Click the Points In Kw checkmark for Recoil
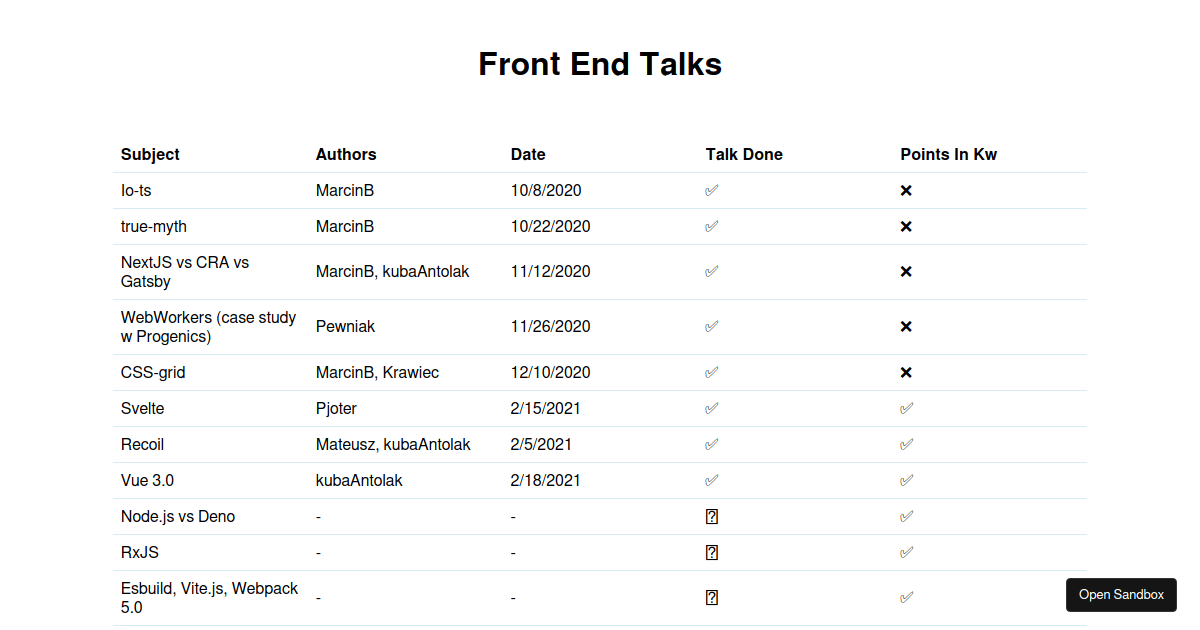 pos(907,444)
